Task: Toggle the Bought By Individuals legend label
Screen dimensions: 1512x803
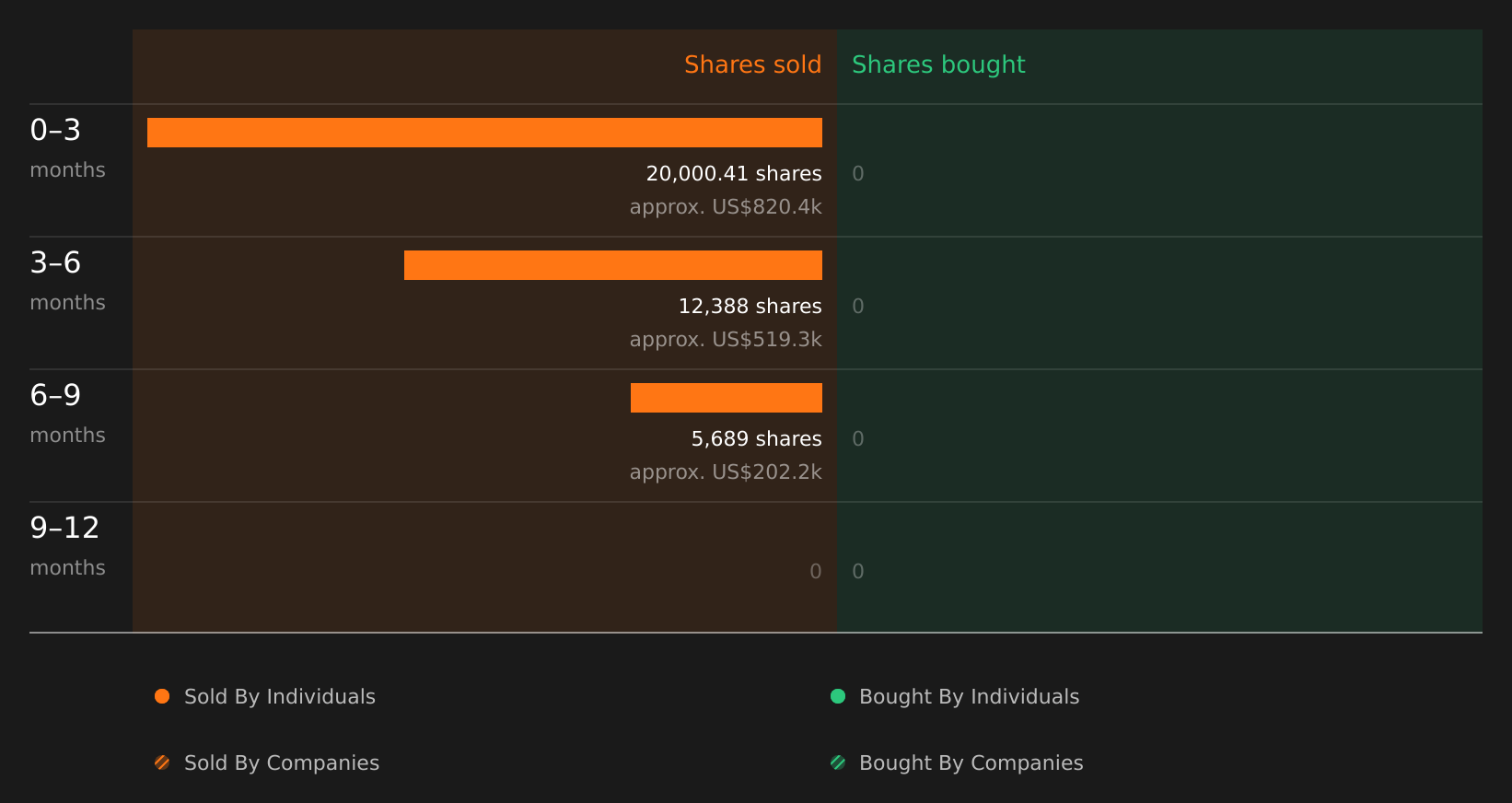Action: tap(969, 697)
